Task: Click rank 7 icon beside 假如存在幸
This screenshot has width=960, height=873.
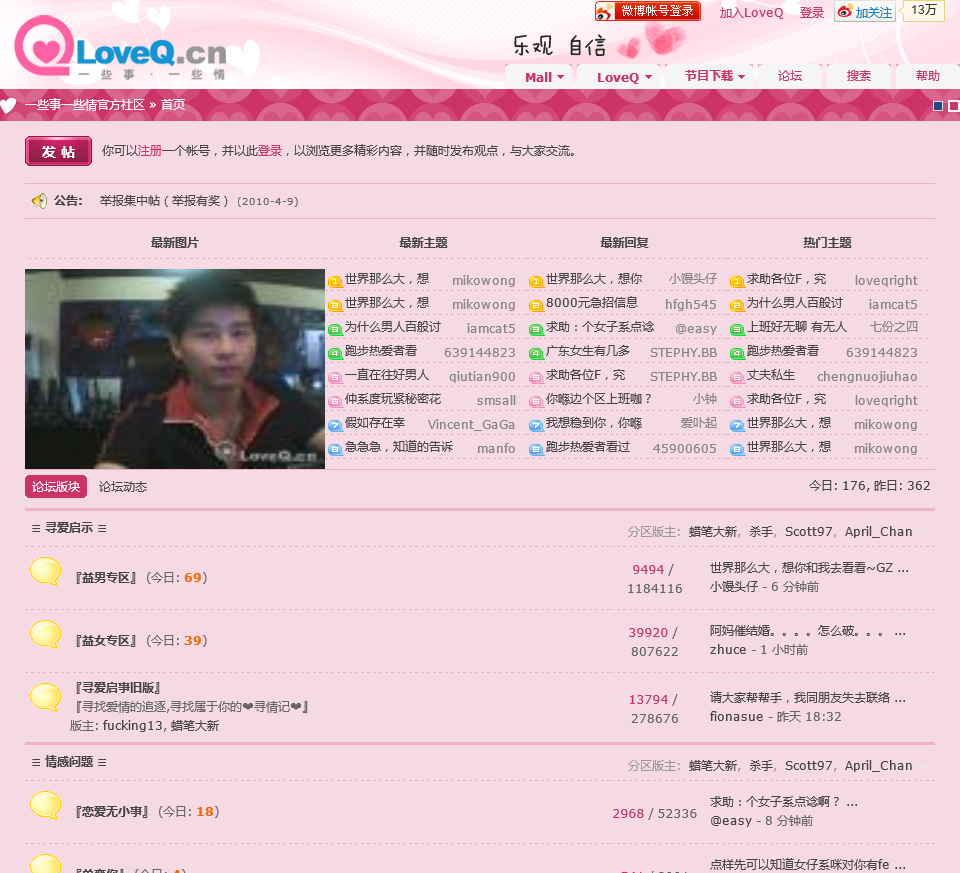Action: coord(335,425)
